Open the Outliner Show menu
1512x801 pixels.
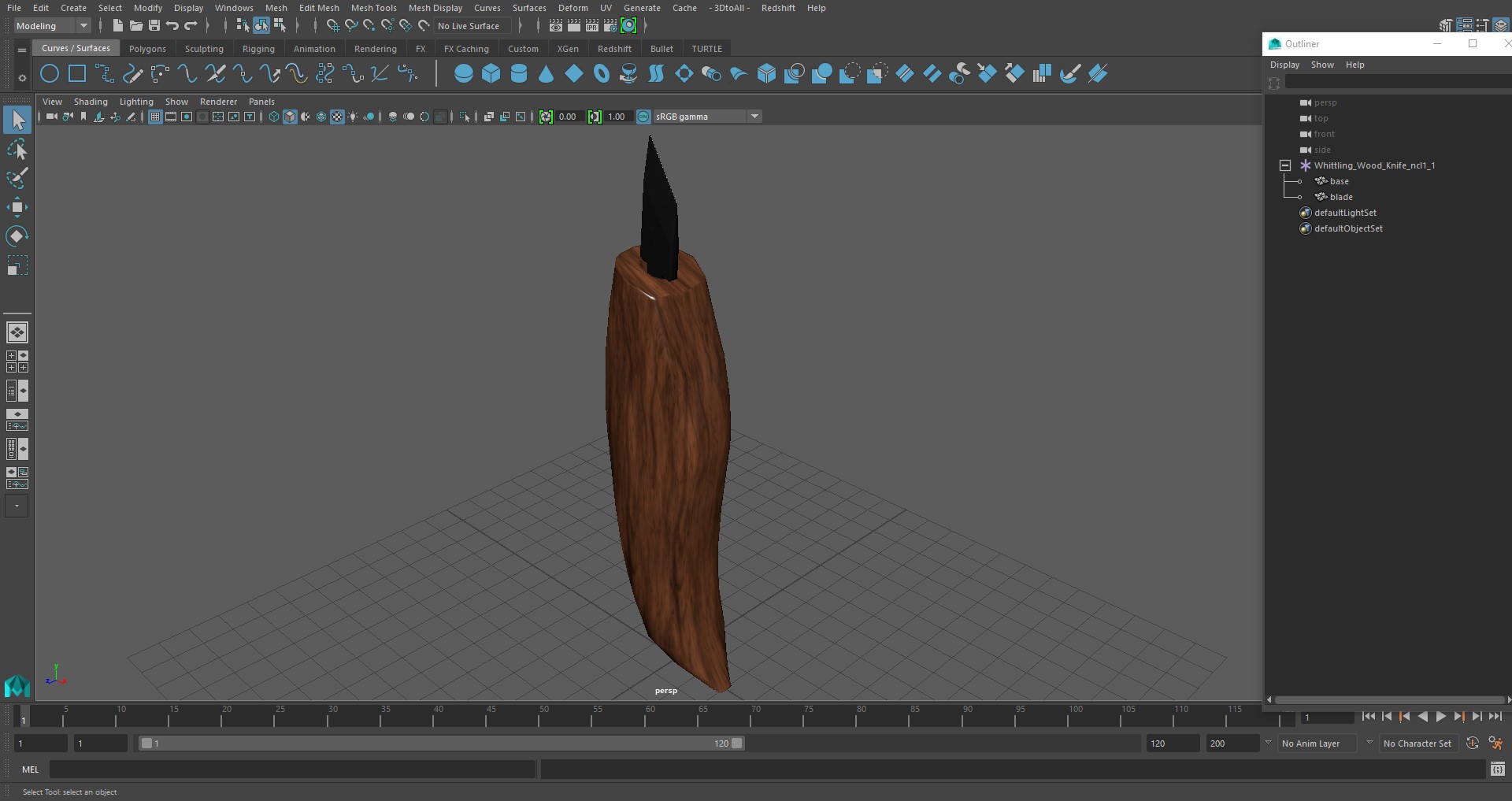coord(1321,65)
